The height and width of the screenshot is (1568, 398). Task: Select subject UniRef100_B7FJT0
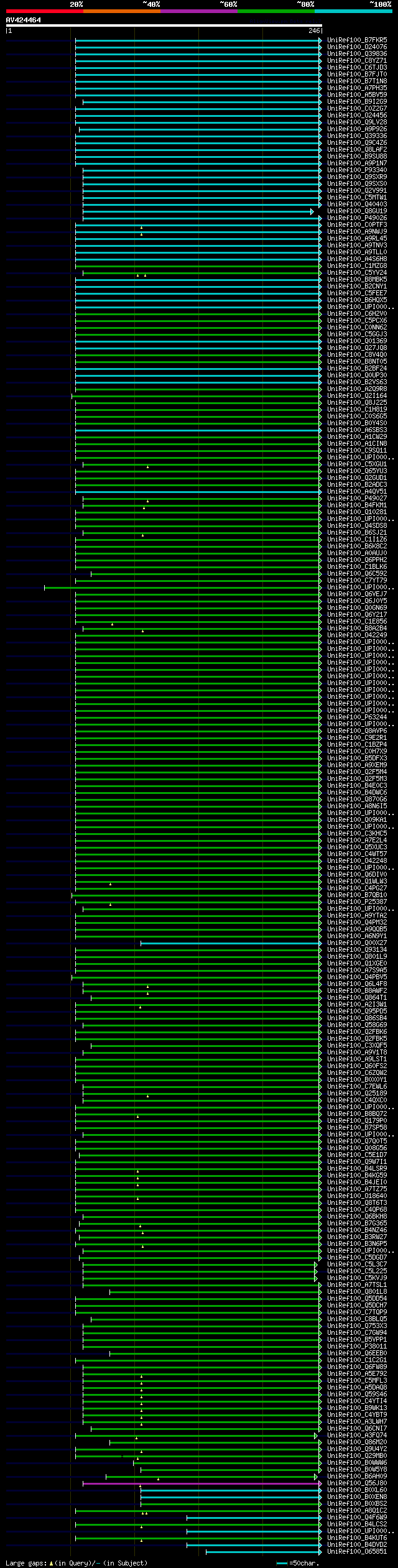[x=357, y=75]
